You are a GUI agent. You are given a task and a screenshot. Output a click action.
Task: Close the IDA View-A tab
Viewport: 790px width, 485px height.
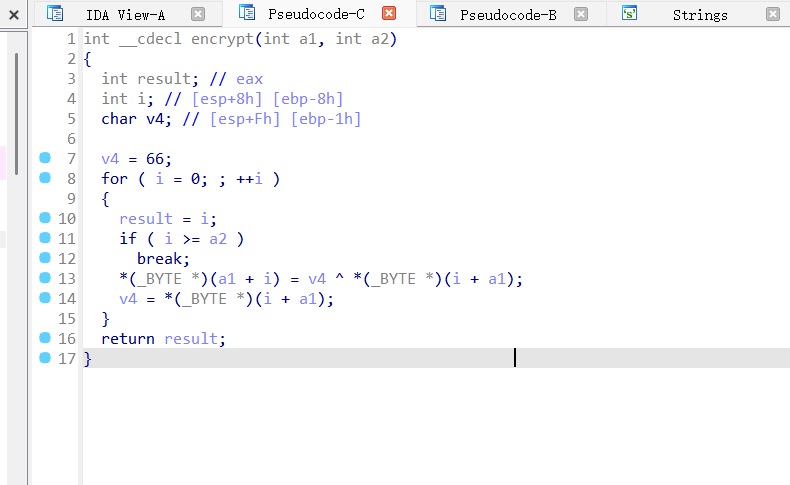click(198, 14)
